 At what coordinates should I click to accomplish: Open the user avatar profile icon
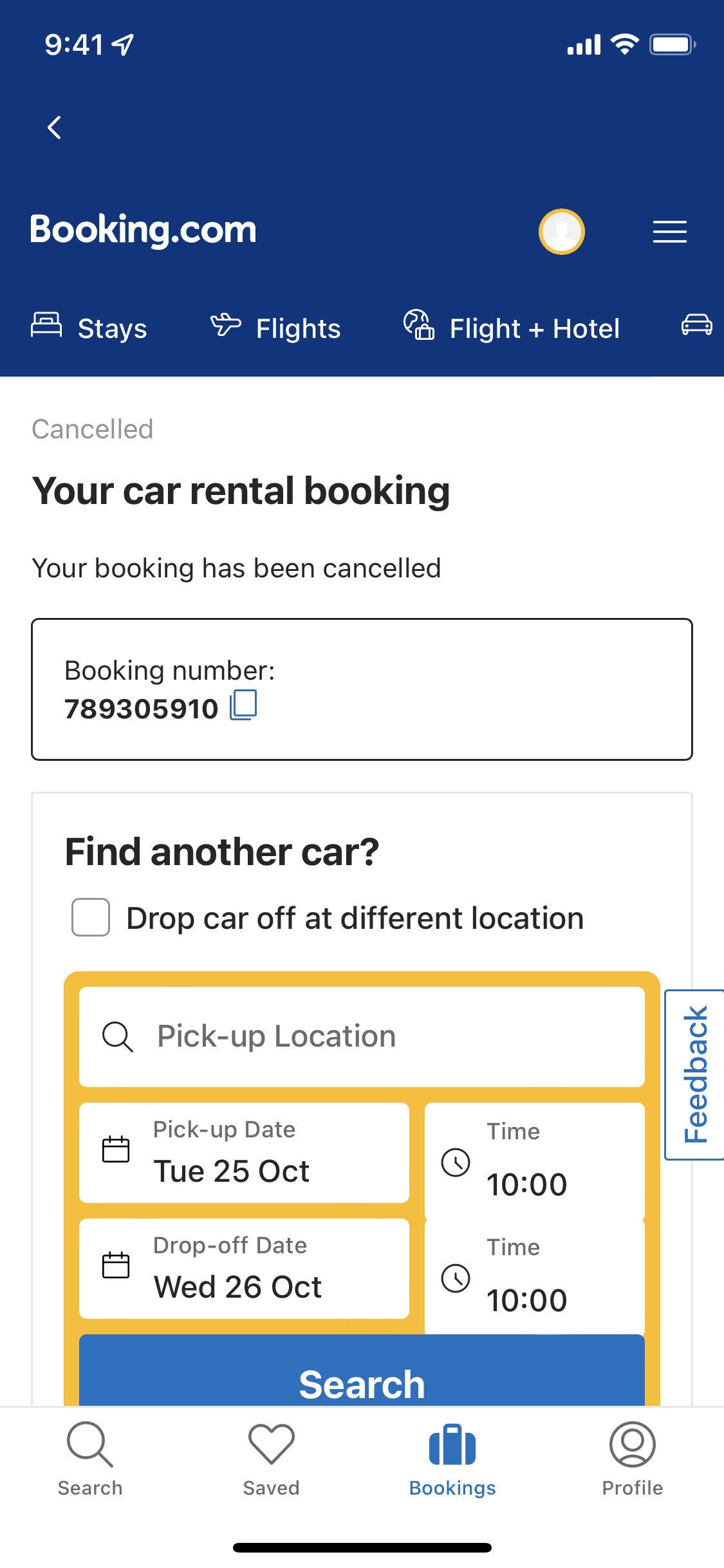(x=561, y=232)
